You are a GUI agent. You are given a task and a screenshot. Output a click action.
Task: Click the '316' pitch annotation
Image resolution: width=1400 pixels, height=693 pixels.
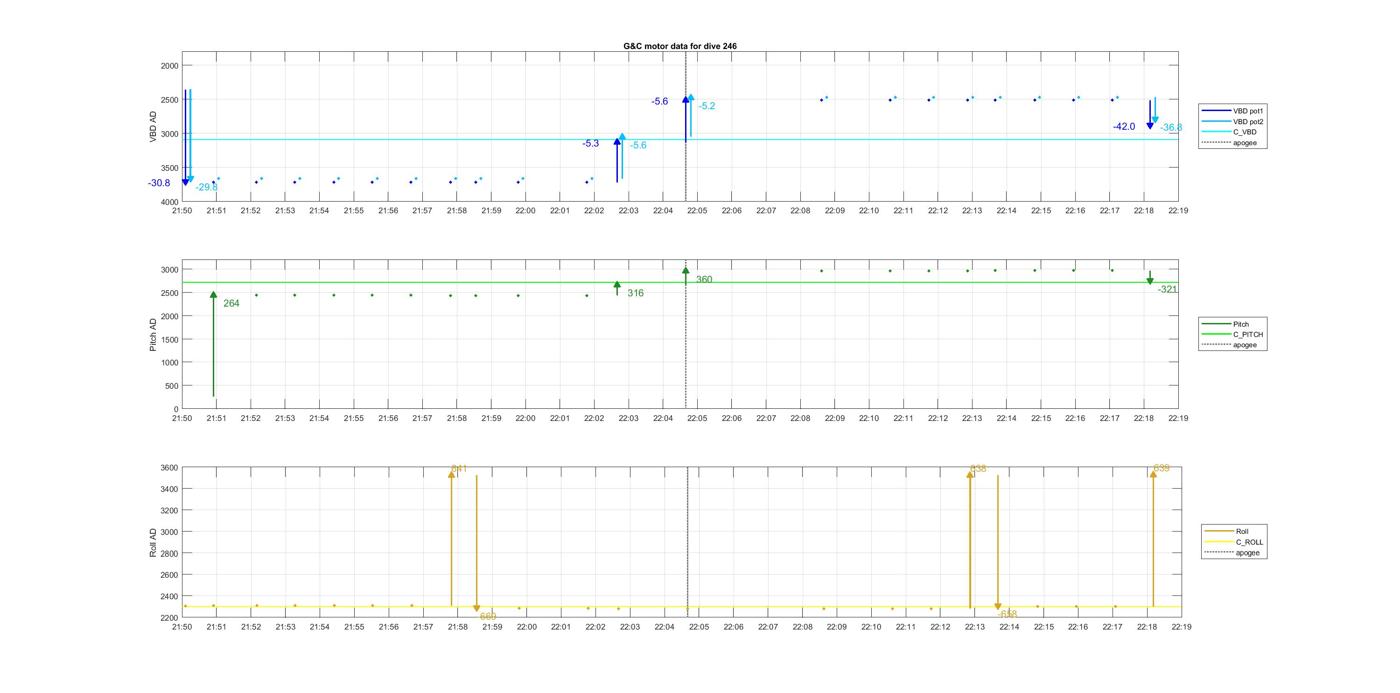tap(635, 293)
